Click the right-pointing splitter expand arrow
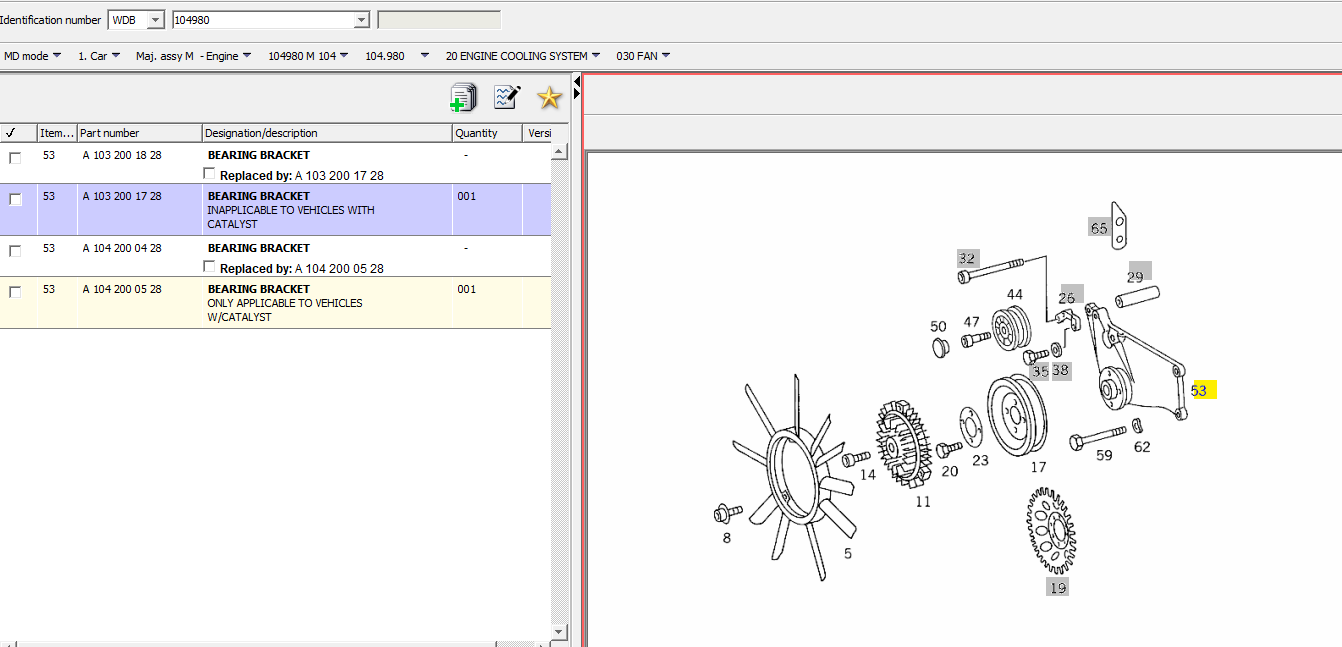 pyautogui.click(x=576, y=94)
